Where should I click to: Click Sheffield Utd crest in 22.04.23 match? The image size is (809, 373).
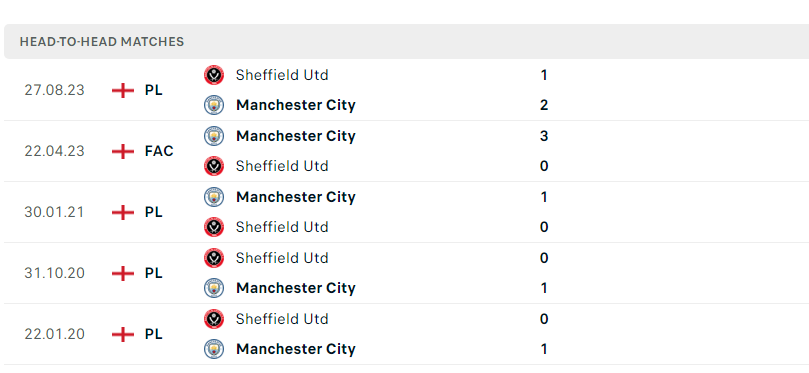tap(214, 166)
